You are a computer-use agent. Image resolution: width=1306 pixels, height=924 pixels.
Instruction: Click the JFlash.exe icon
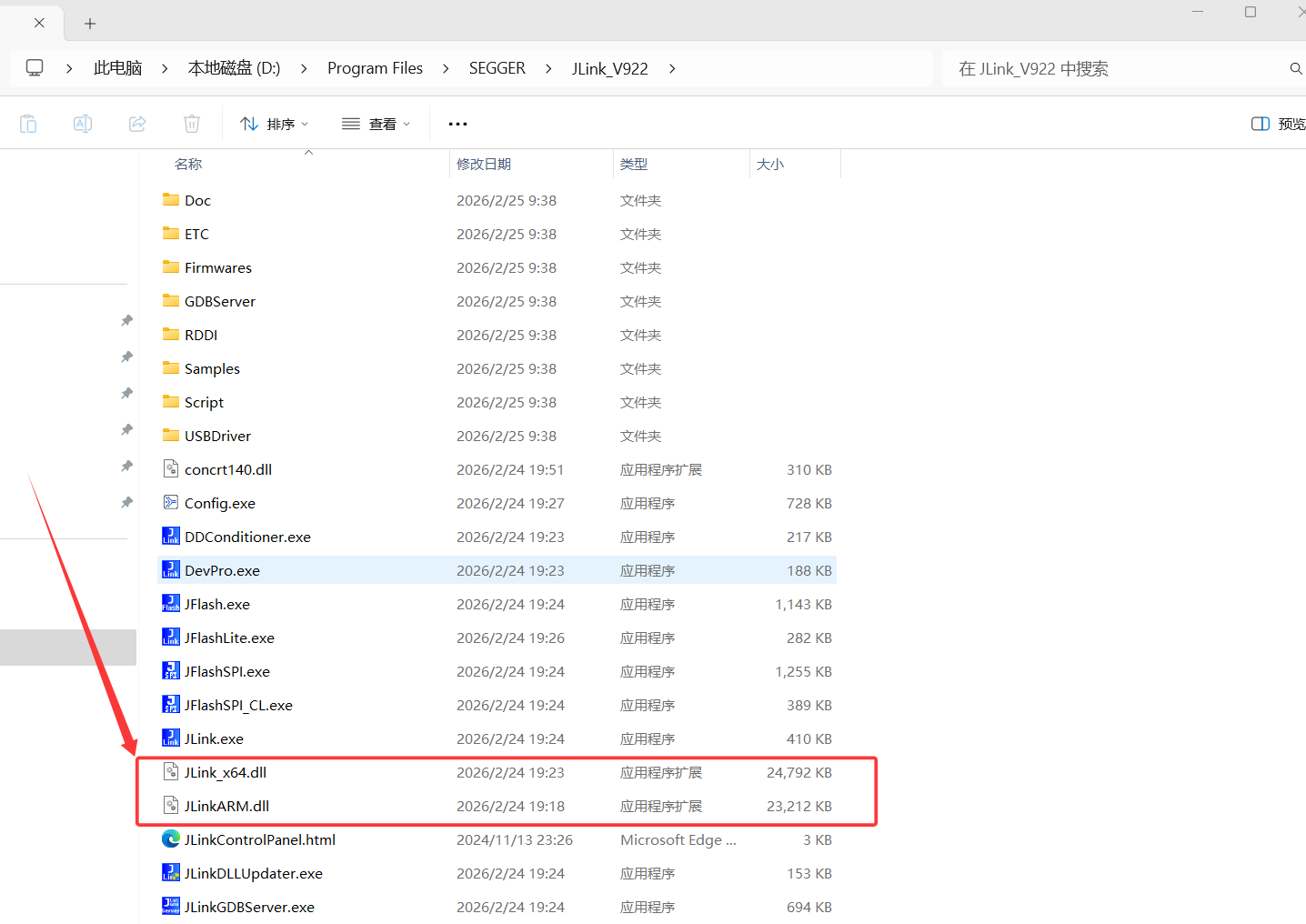[x=171, y=604]
